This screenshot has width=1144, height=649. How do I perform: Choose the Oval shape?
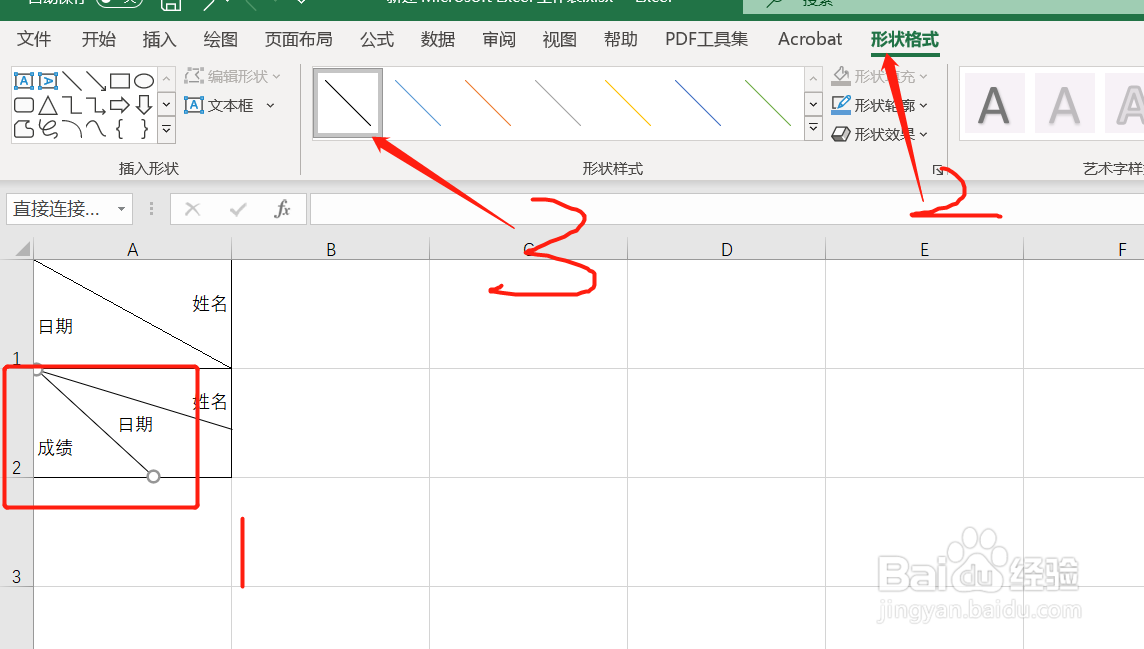(x=144, y=81)
